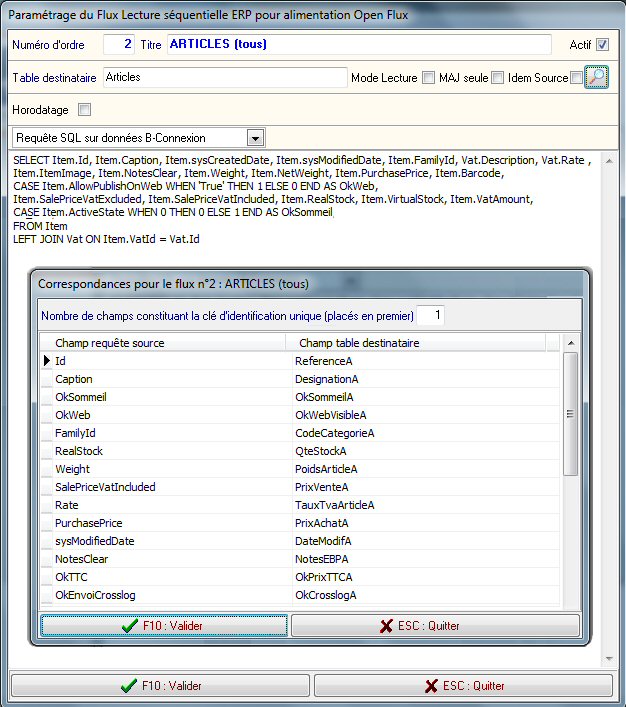Select the sysModifiedDate source cell

[x=172, y=541]
